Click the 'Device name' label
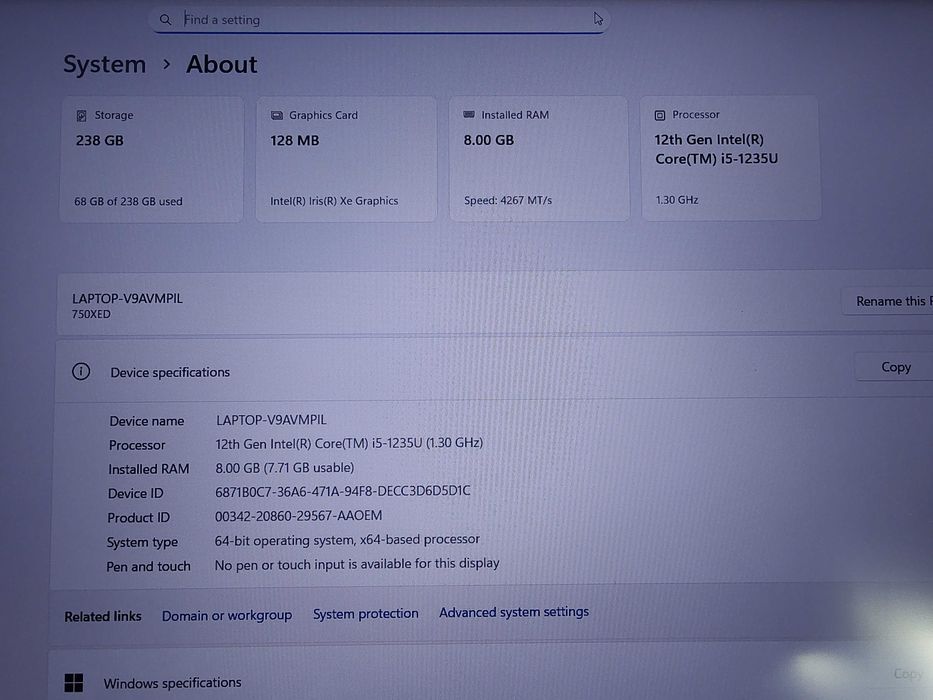This screenshot has width=933, height=700. click(x=146, y=421)
